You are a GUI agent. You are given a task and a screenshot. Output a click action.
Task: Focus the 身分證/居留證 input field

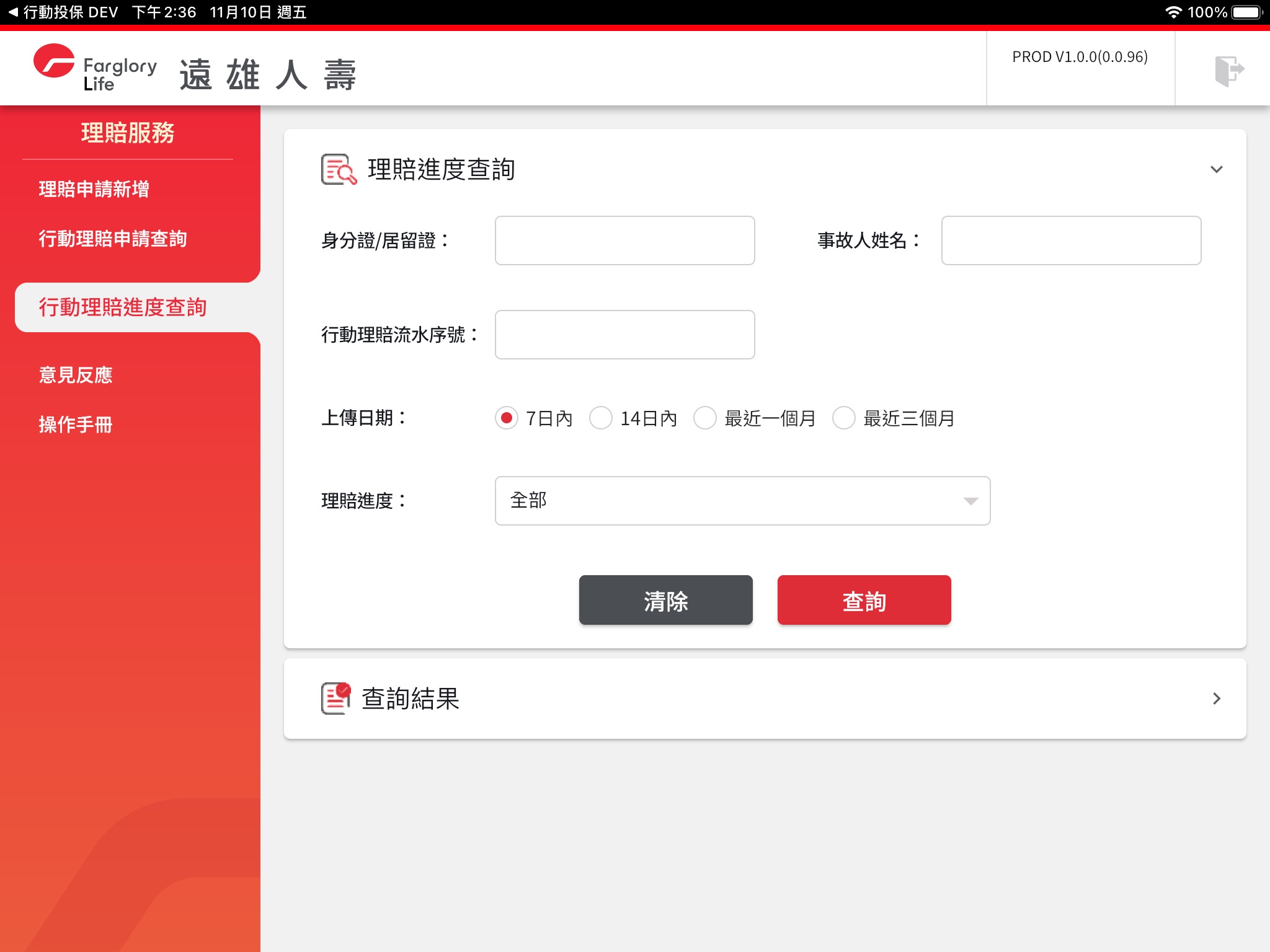tap(624, 240)
